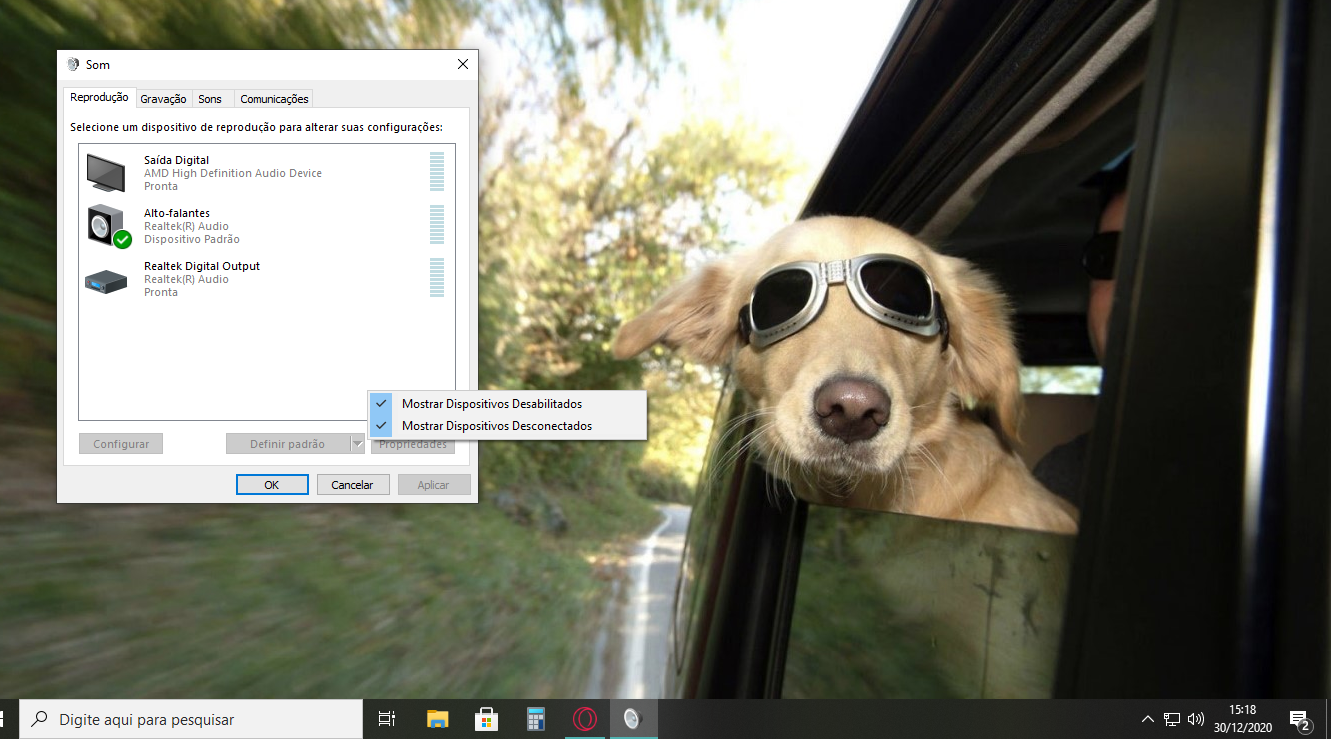Select the Alto-falantes speaker icon

tap(106, 225)
